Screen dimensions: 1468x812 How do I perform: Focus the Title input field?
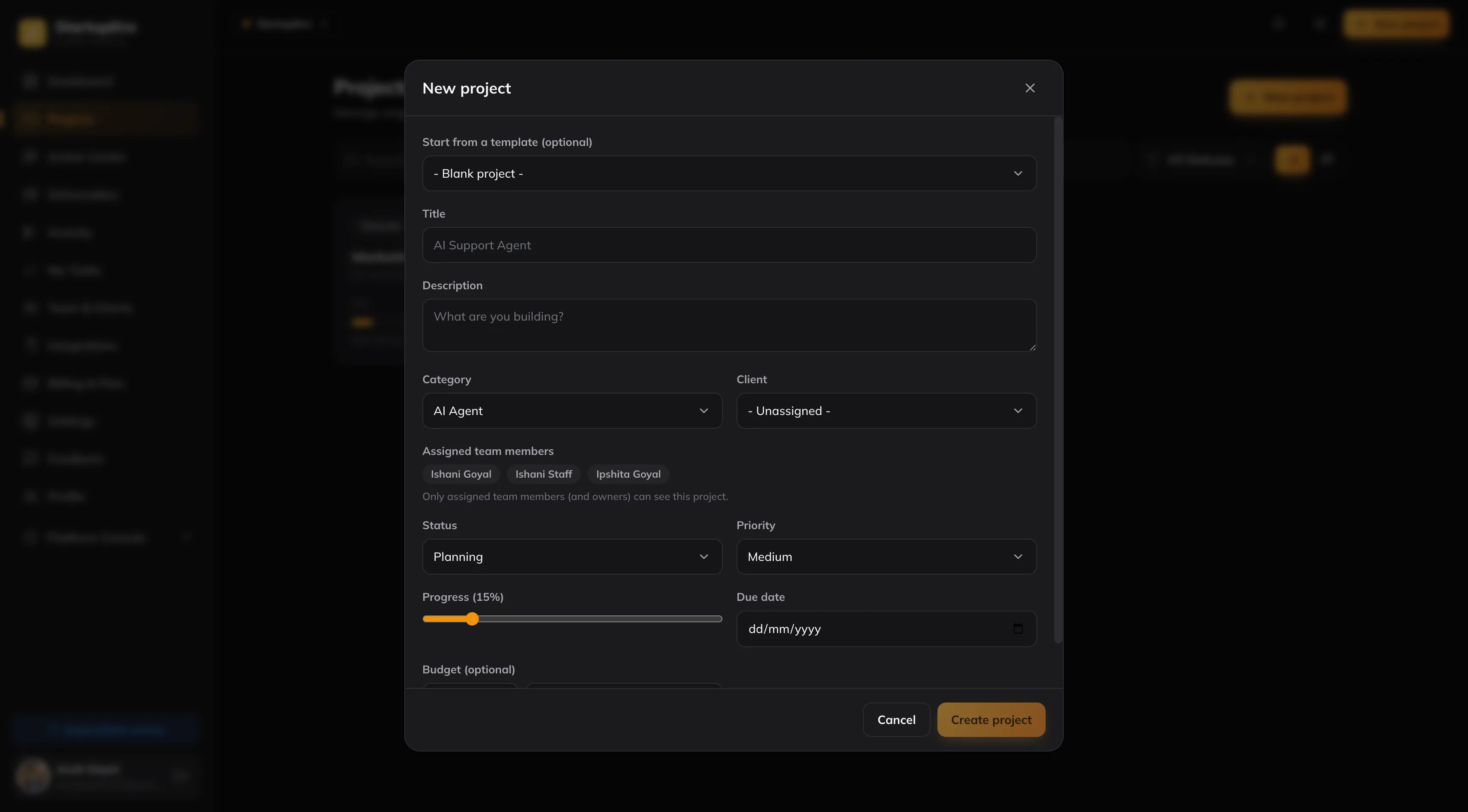pyautogui.click(x=729, y=245)
